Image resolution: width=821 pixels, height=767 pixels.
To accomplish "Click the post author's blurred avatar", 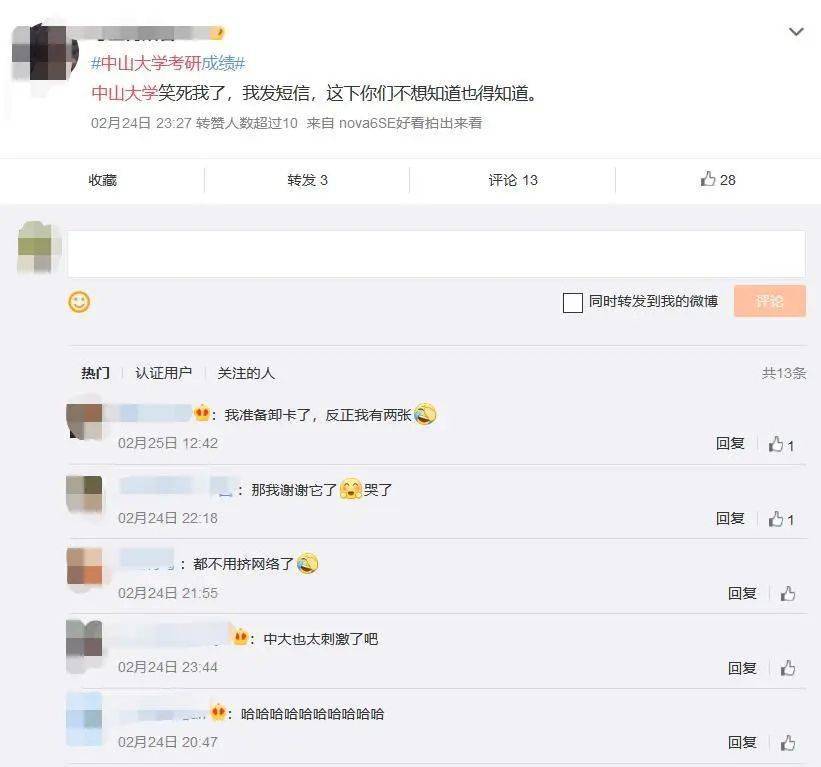I will click(45, 52).
